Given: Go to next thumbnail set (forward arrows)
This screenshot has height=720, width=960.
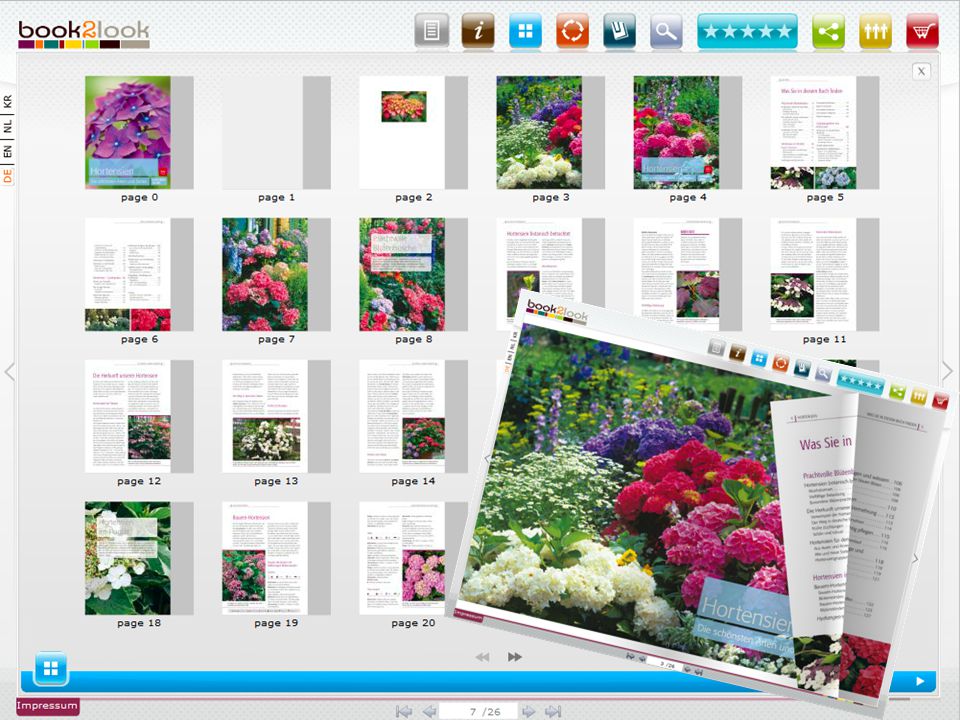Looking at the screenshot, I should coord(515,657).
